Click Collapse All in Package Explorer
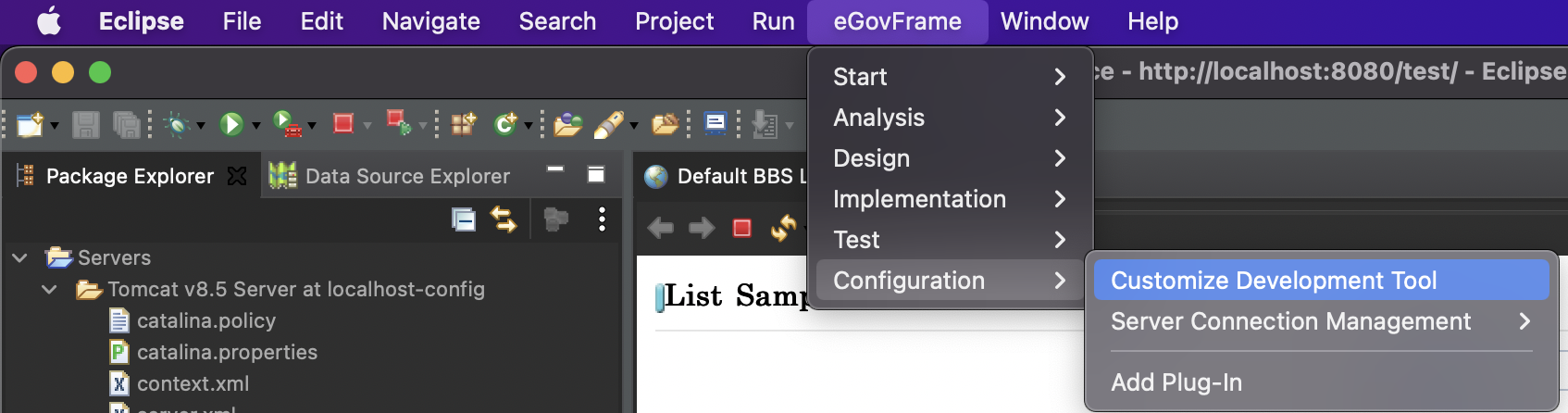The width and height of the screenshot is (1568, 413). [x=464, y=219]
